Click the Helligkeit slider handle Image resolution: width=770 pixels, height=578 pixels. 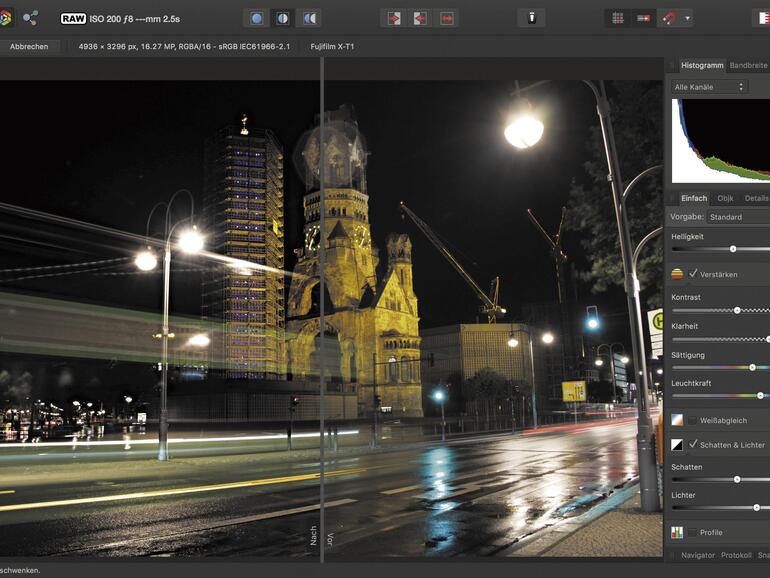point(733,248)
